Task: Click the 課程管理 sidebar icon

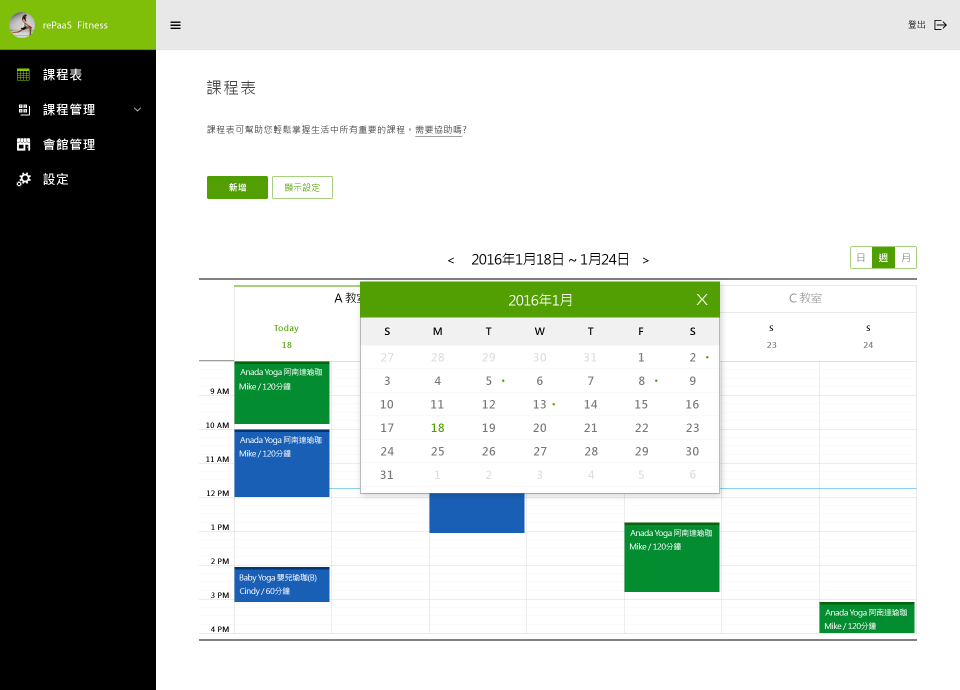Action: [x=24, y=110]
